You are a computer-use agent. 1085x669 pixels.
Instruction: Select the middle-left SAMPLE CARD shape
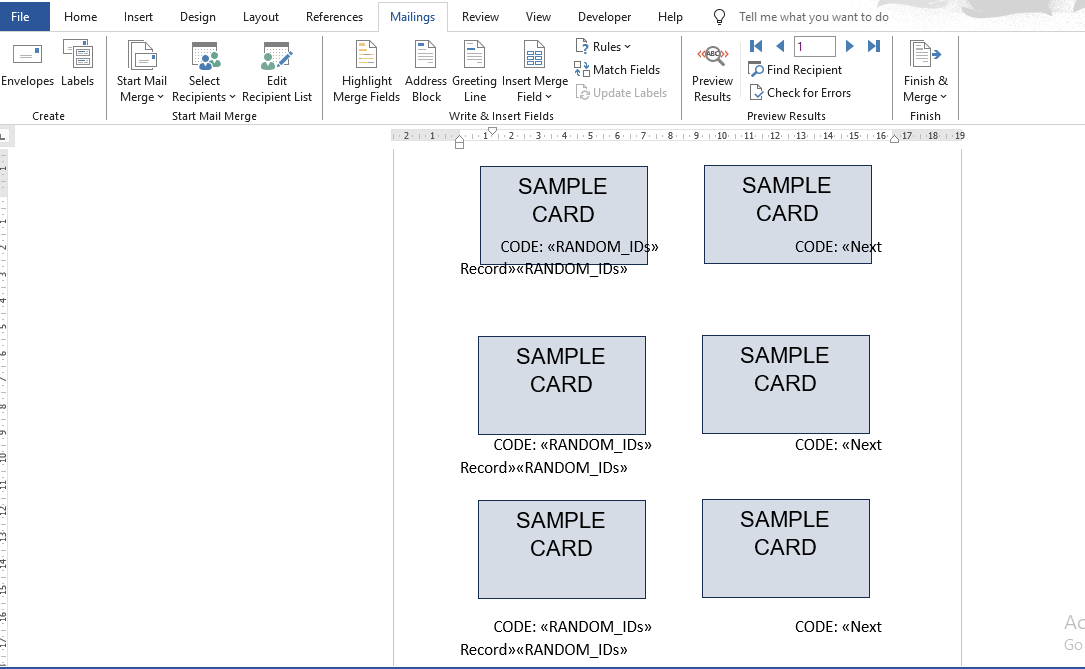pos(562,385)
